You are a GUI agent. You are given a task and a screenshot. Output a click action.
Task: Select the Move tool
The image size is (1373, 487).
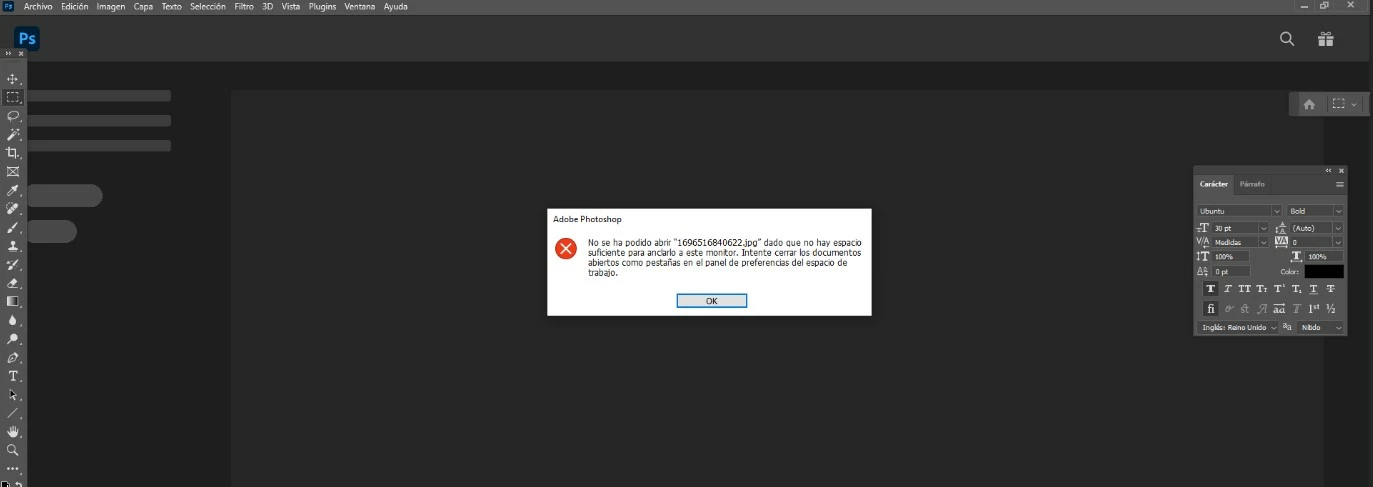pos(13,79)
